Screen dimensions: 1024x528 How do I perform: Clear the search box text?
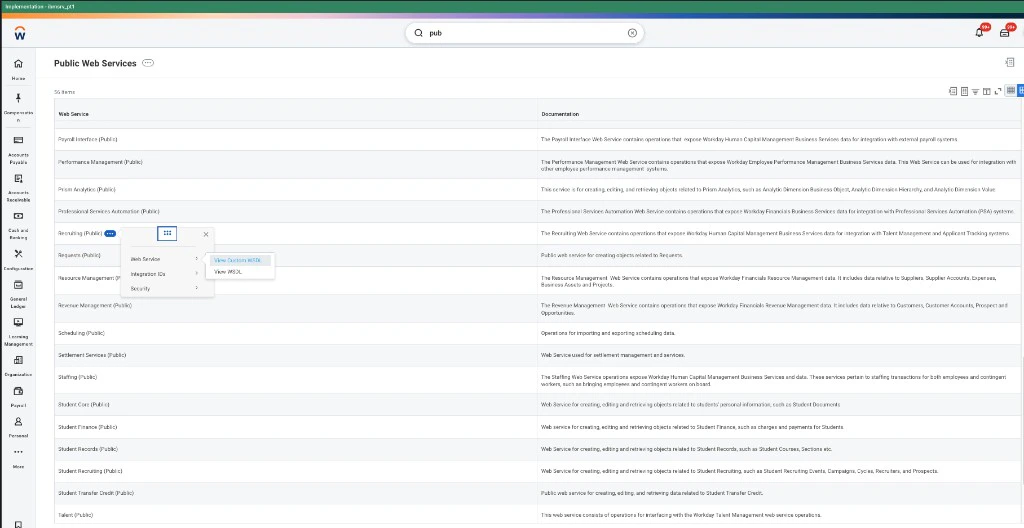coord(632,33)
